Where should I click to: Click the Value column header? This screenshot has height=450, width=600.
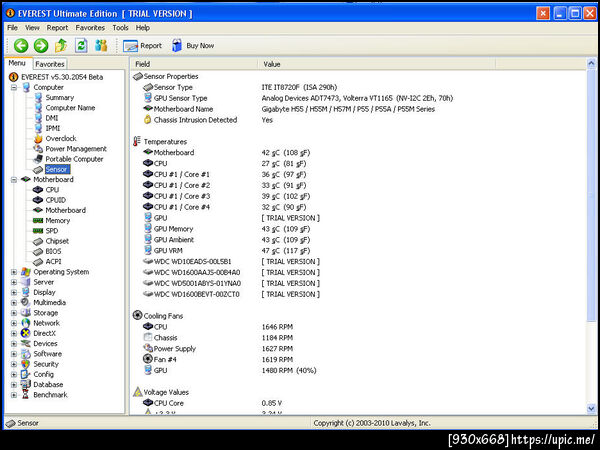click(377, 64)
